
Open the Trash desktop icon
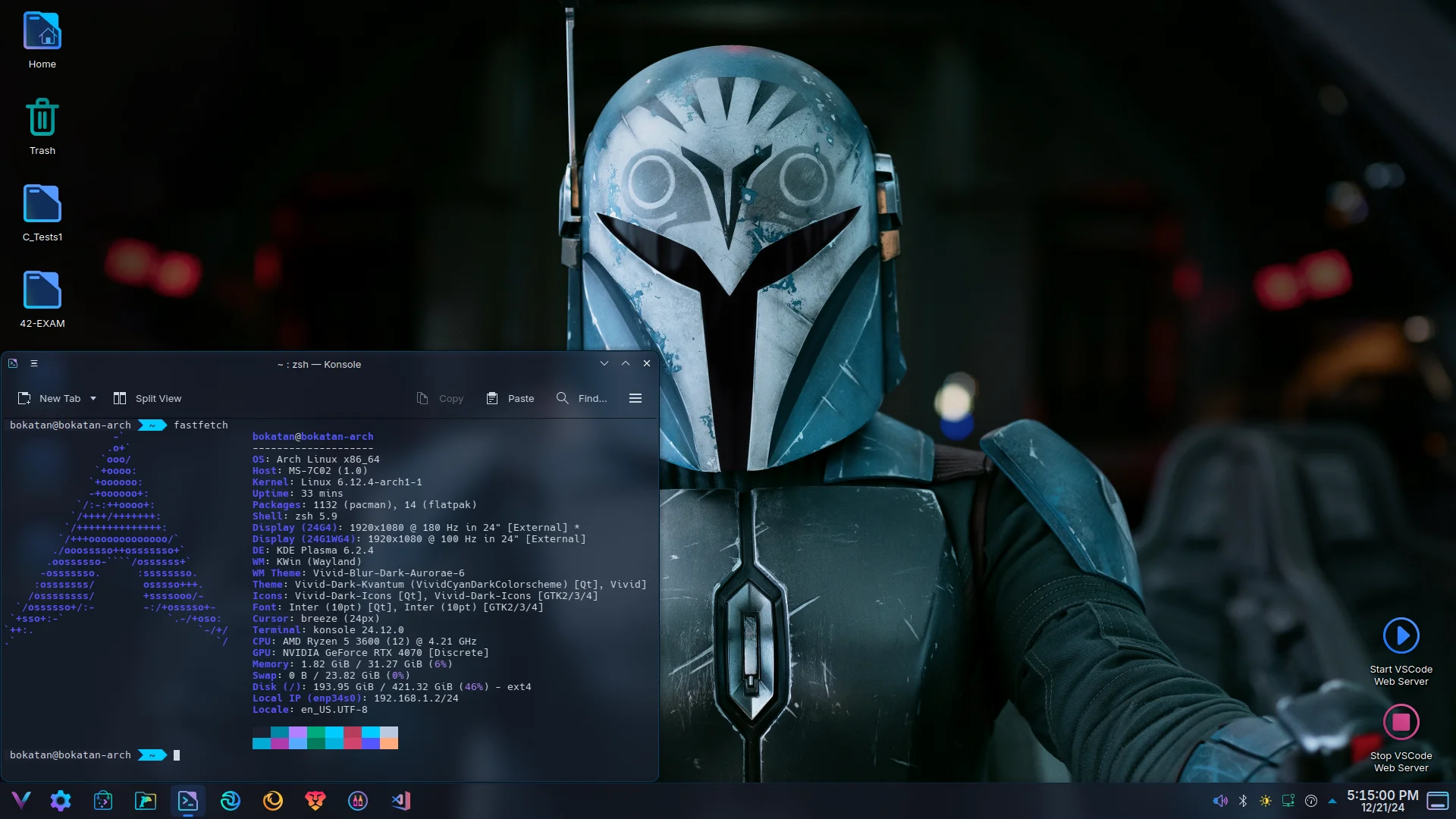(42, 118)
